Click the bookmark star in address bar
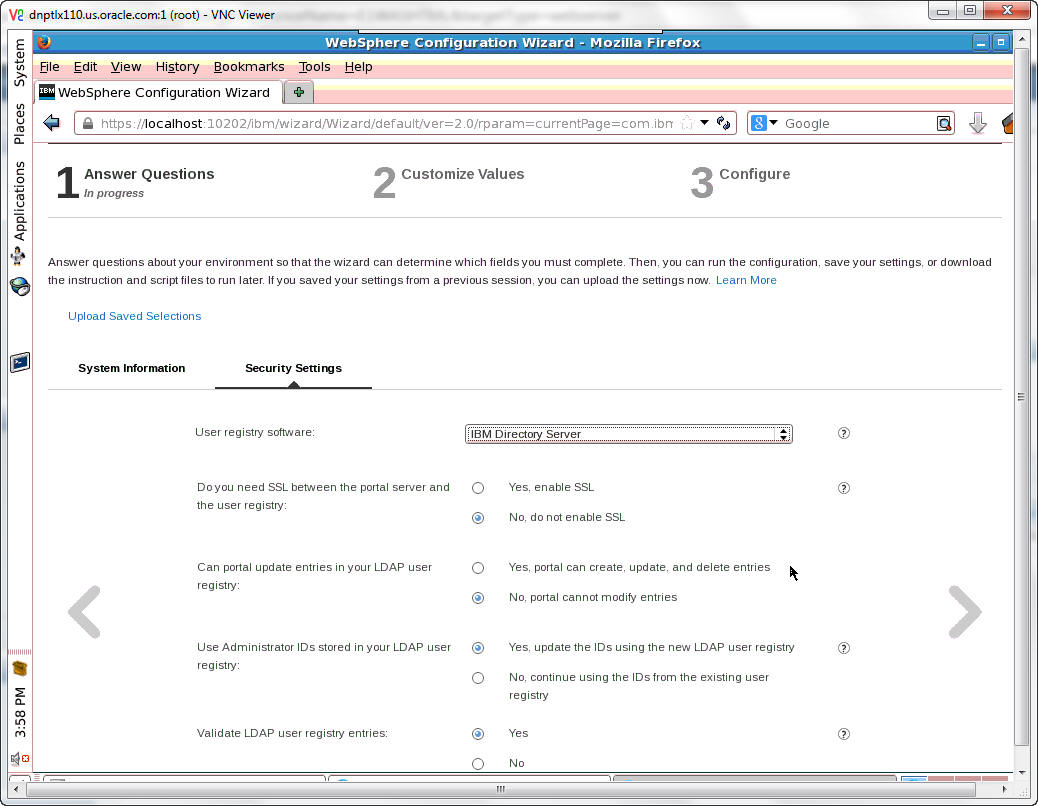 click(x=687, y=123)
